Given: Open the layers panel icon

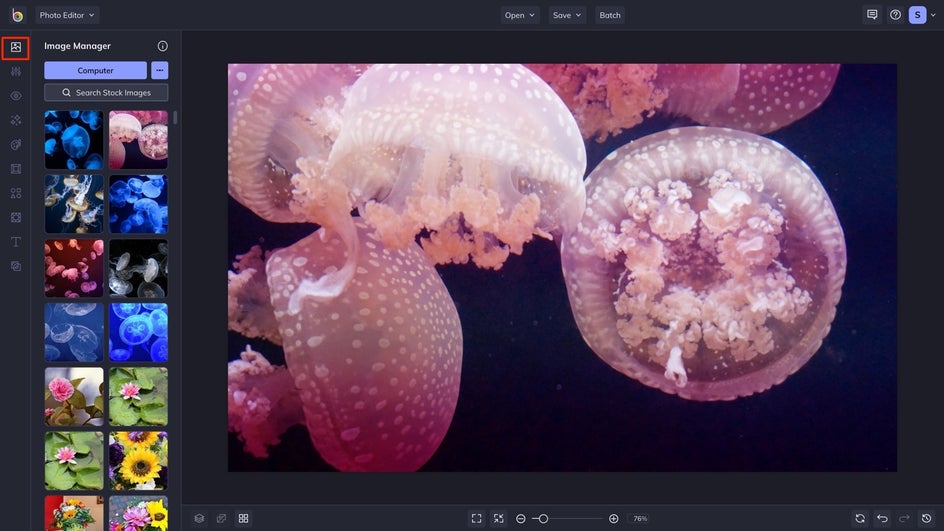Looking at the screenshot, I should [x=199, y=518].
